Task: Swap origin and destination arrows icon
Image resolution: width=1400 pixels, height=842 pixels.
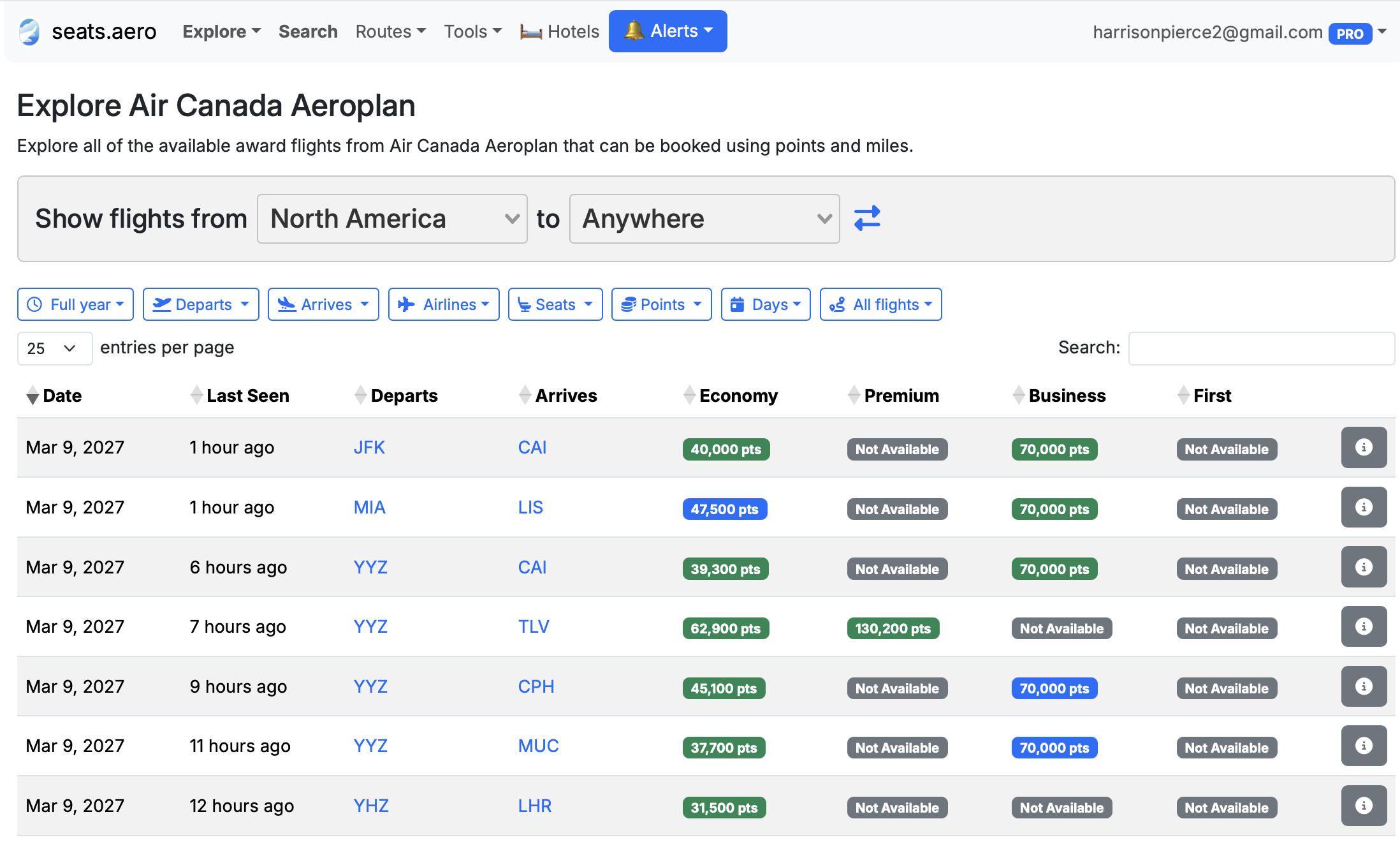Action: click(867, 218)
